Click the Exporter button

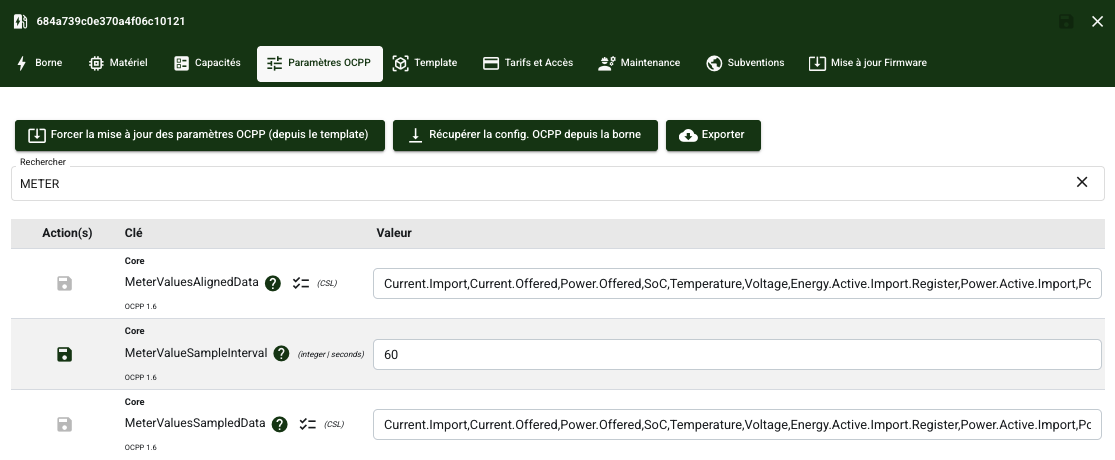tap(713, 135)
